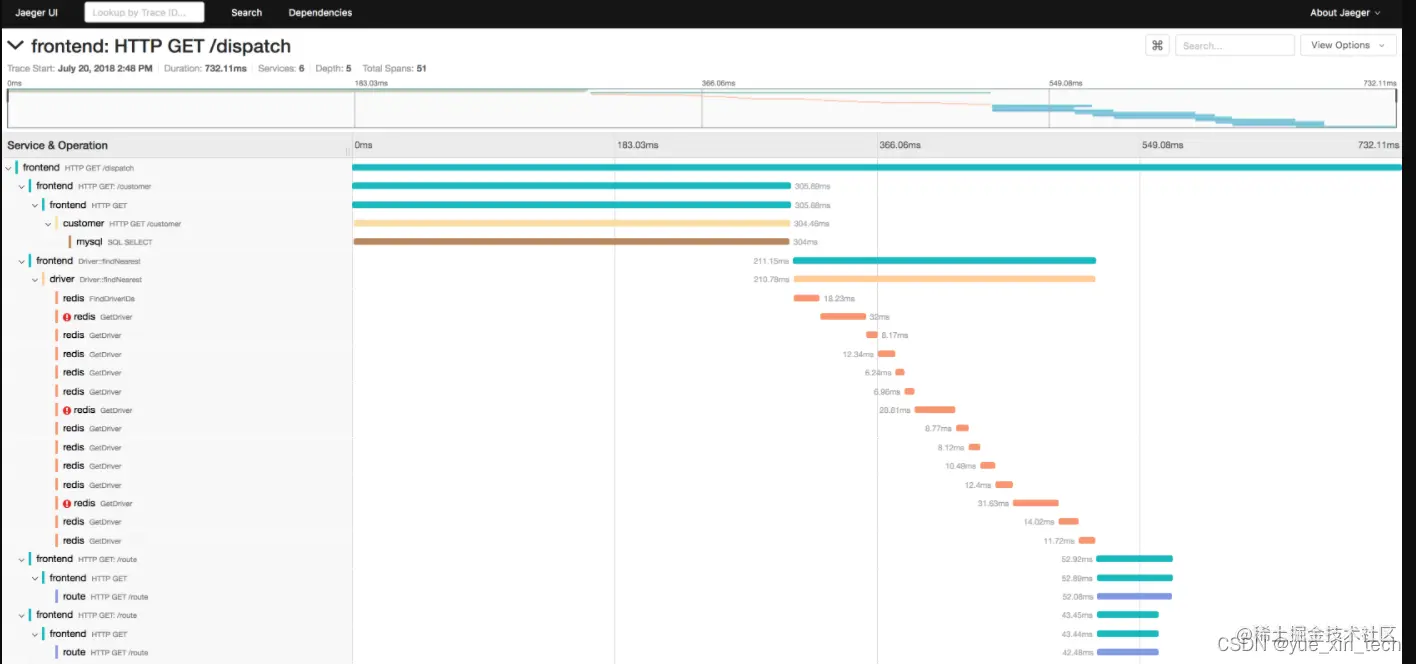Click the 11.72ms redis GetDriver span bar
The height and width of the screenshot is (664, 1416).
[1087, 541]
